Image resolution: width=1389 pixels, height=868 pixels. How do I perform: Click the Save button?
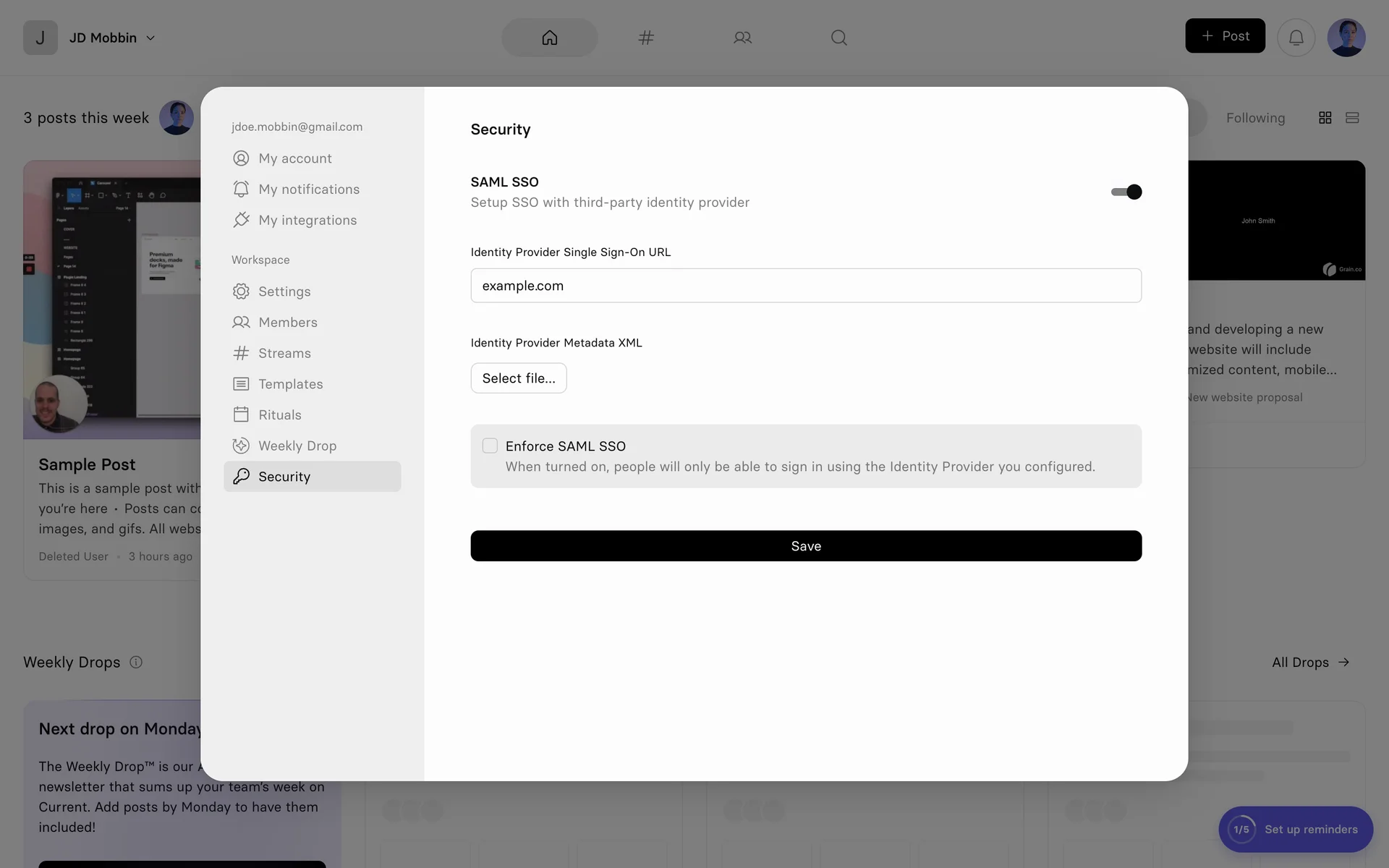click(x=805, y=546)
